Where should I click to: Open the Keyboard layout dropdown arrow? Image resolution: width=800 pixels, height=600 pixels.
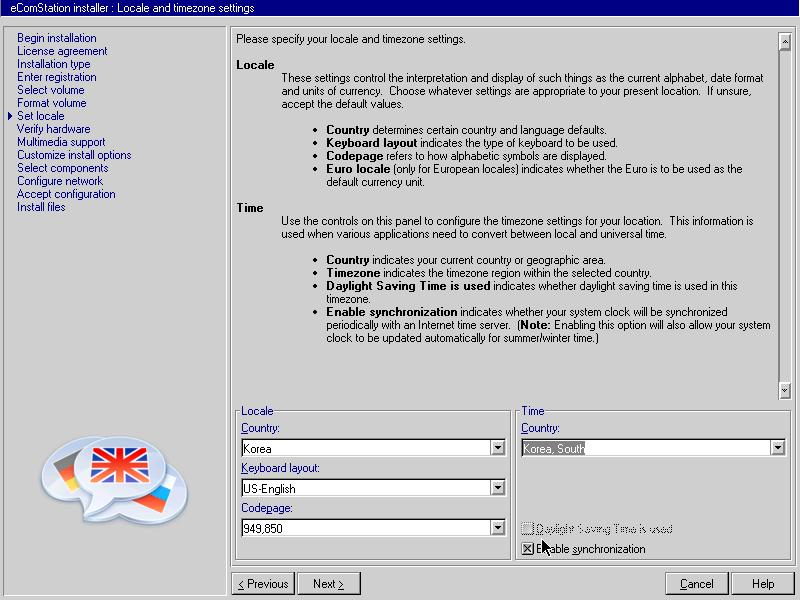point(497,488)
